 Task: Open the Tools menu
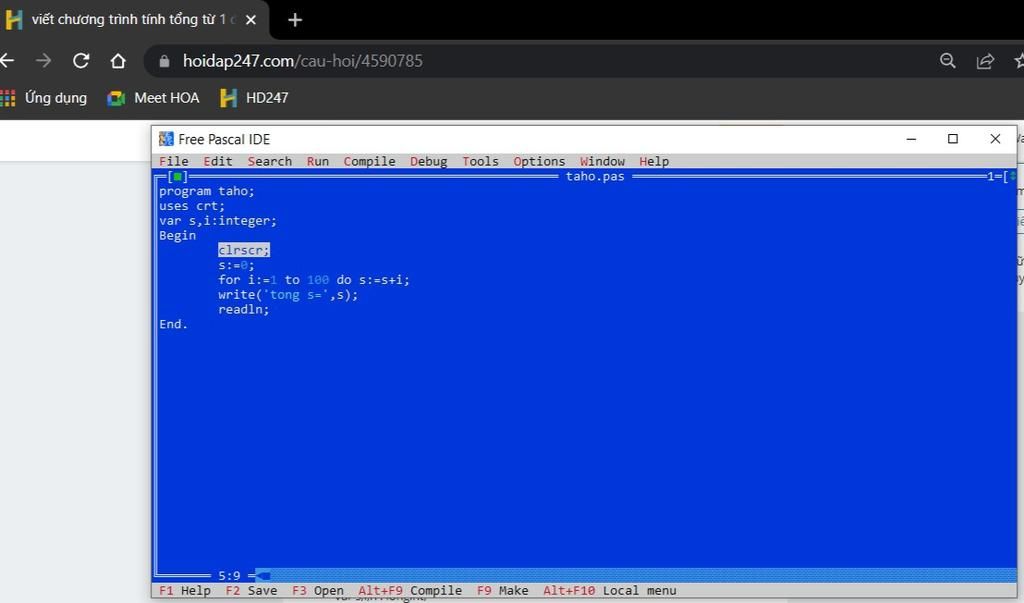(x=480, y=161)
